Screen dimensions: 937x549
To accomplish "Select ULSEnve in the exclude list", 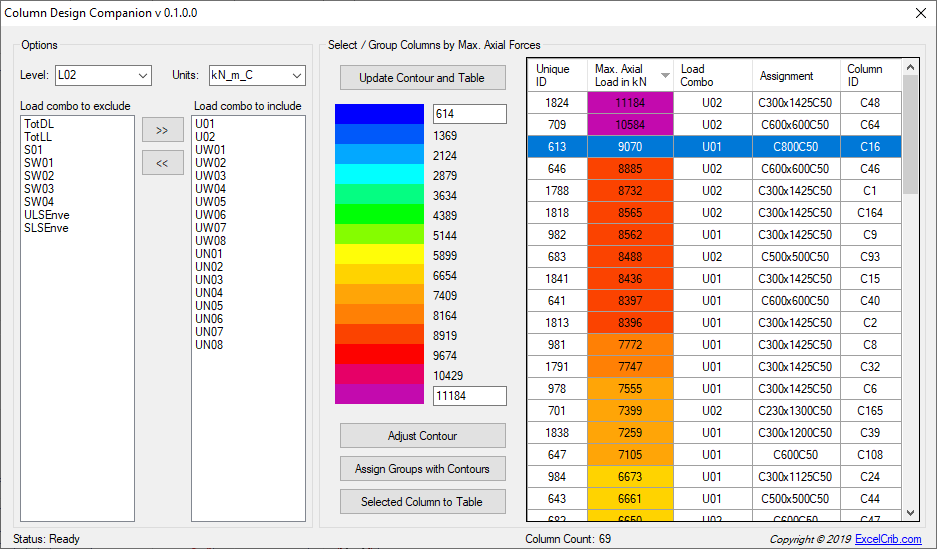I will coord(47,215).
